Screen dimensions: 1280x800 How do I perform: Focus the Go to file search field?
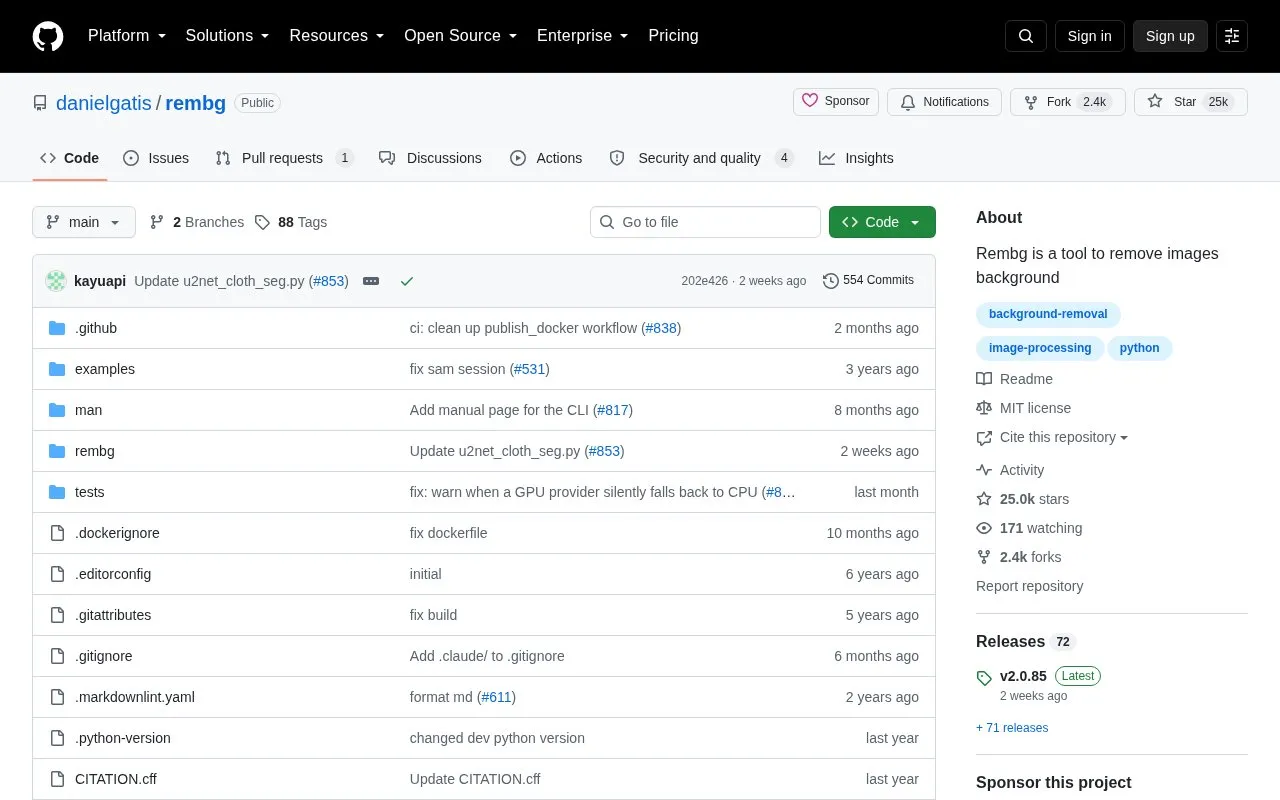pos(705,222)
